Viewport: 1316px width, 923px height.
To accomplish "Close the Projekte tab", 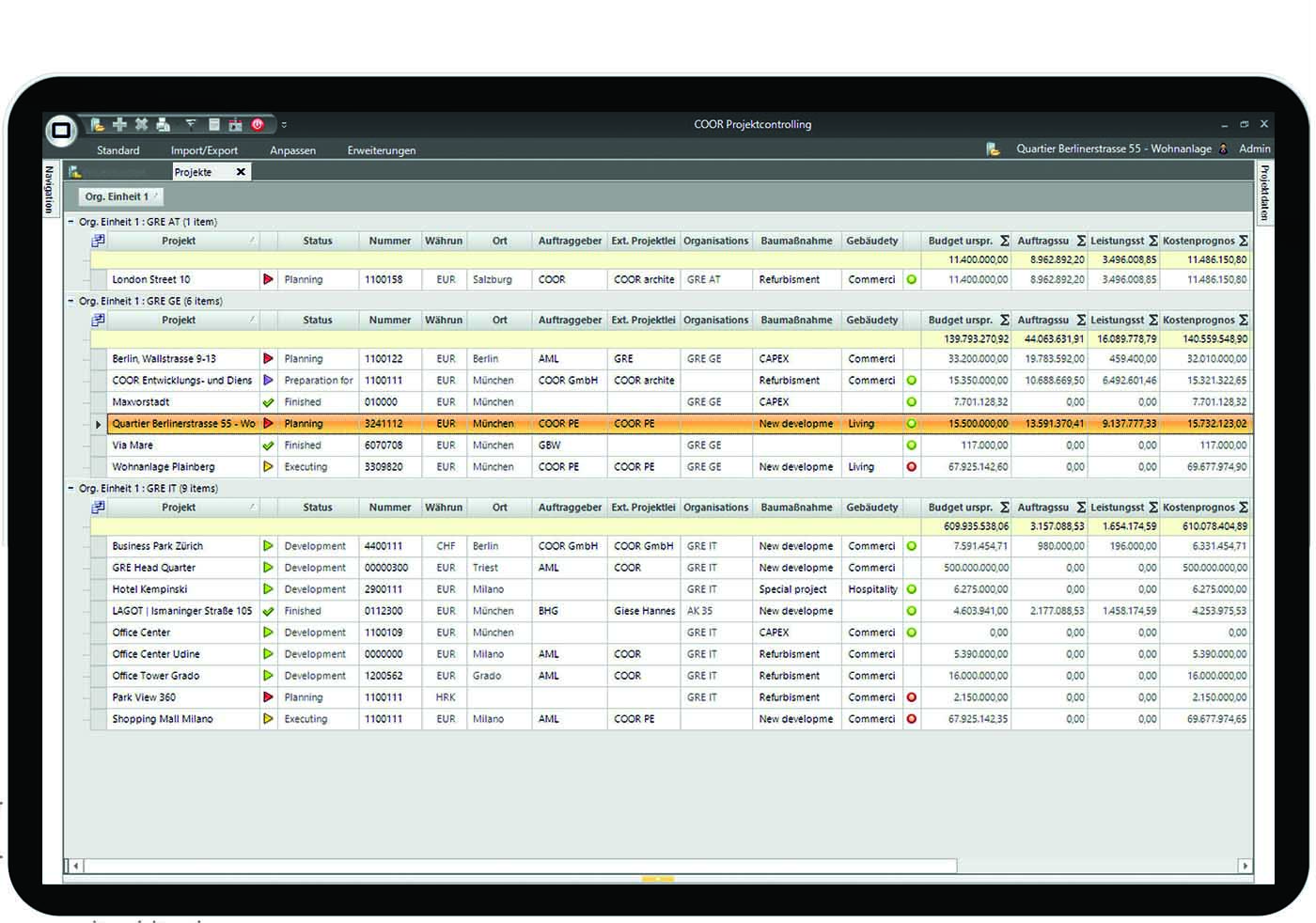I will (x=241, y=172).
